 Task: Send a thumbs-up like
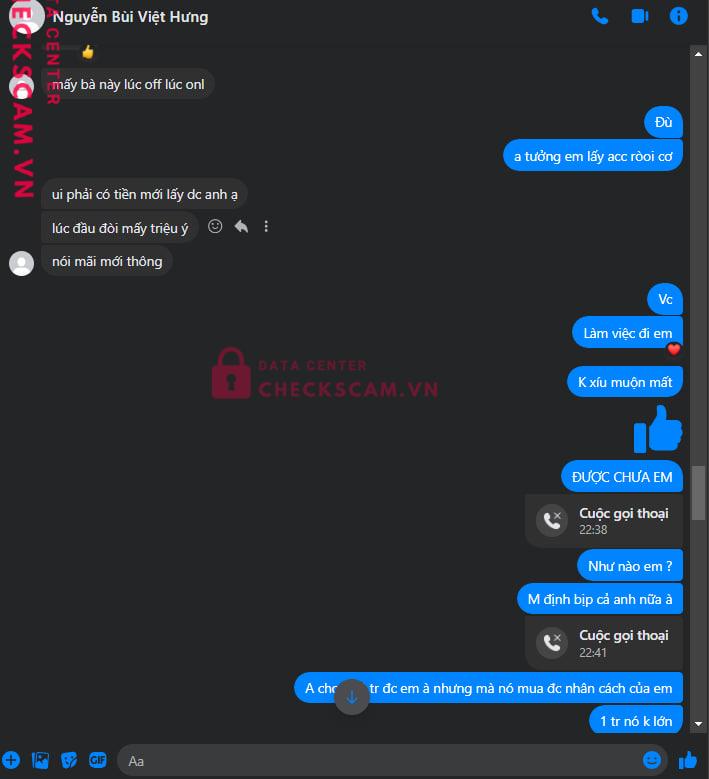(x=688, y=760)
